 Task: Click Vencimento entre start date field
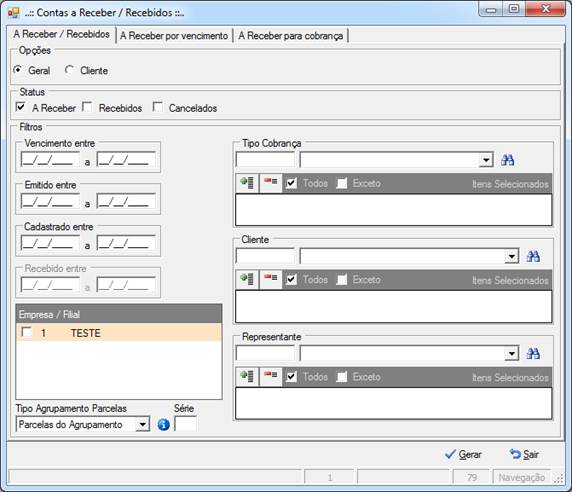click(50, 159)
